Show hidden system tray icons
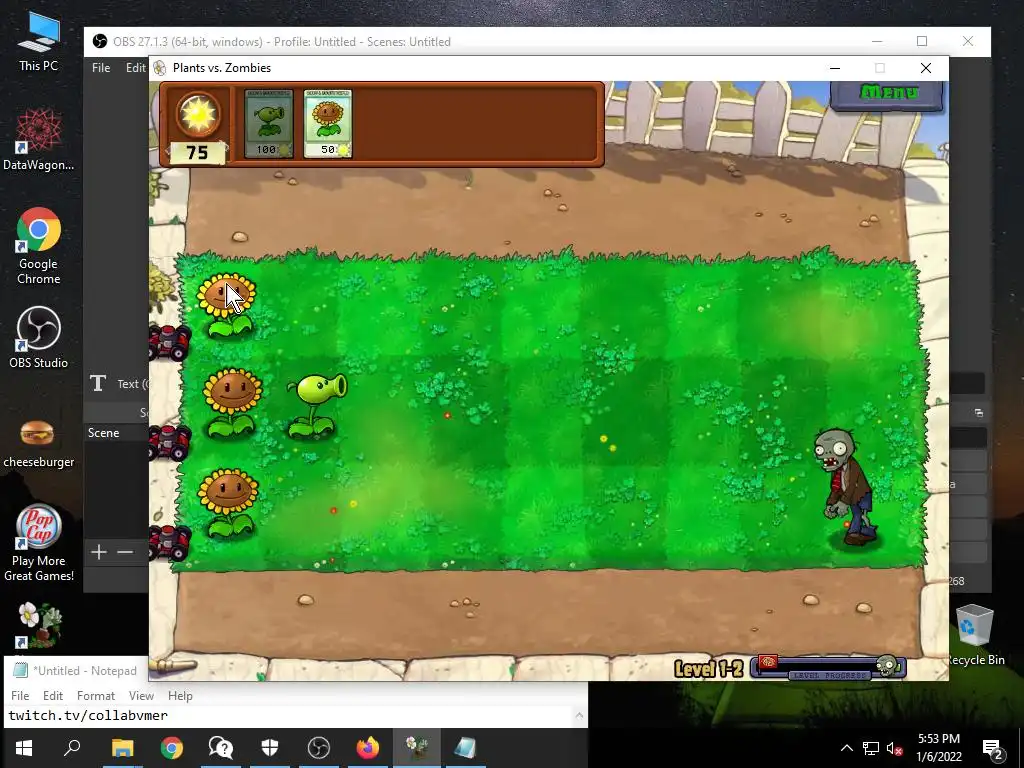This screenshot has height=768, width=1024. tap(846, 748)
